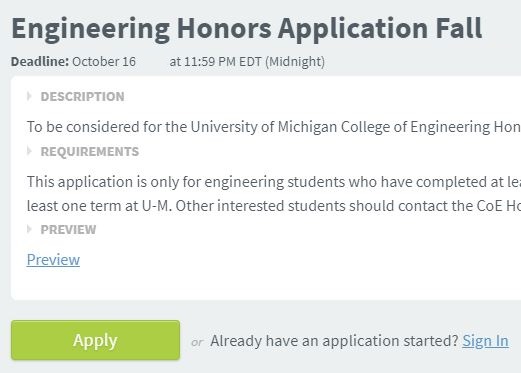Click the Engineering Honors Application Fall title
The image size is (521, 373).
[247, 29]
